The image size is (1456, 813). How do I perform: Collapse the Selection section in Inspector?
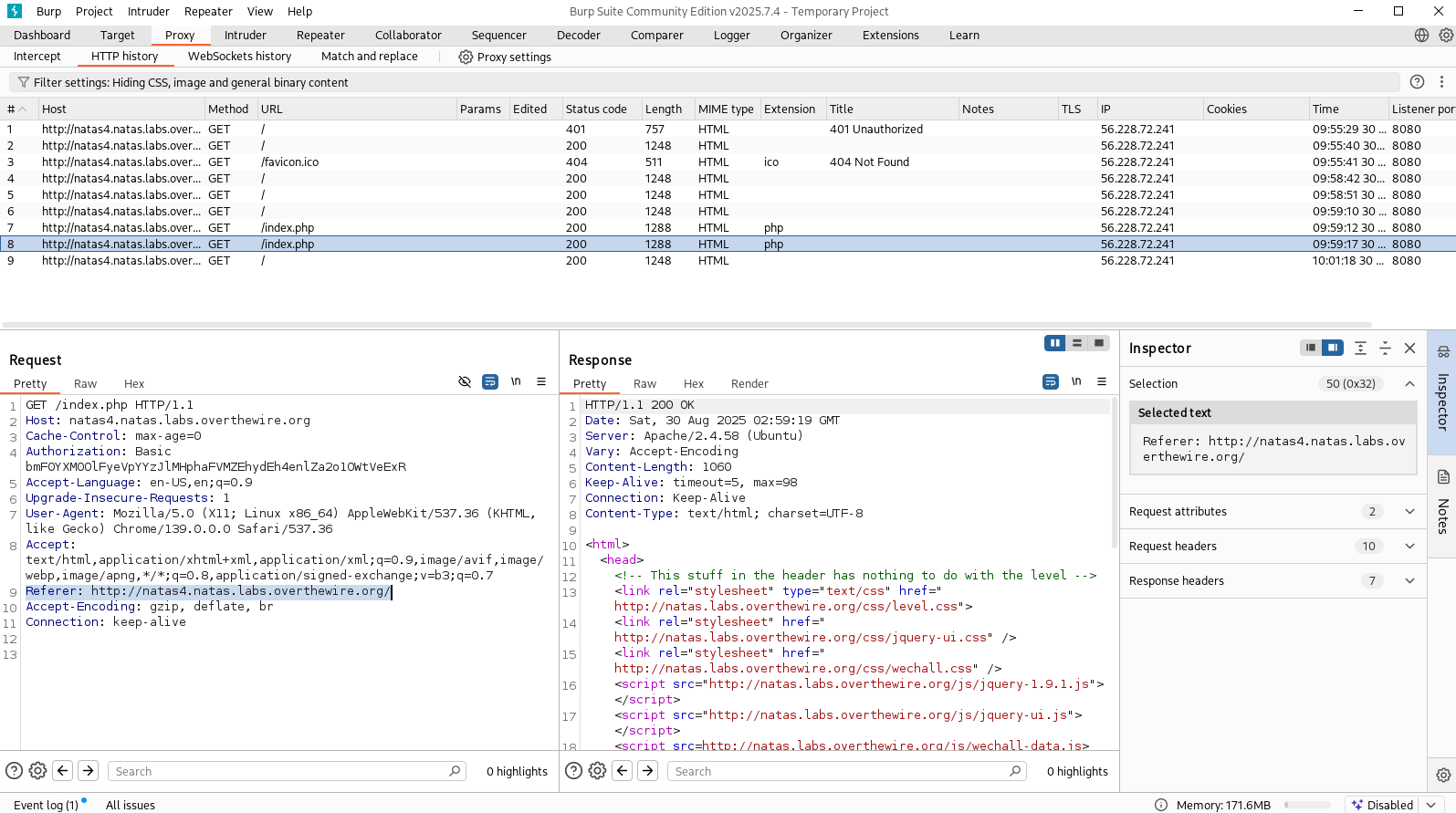pos(1409,384)
